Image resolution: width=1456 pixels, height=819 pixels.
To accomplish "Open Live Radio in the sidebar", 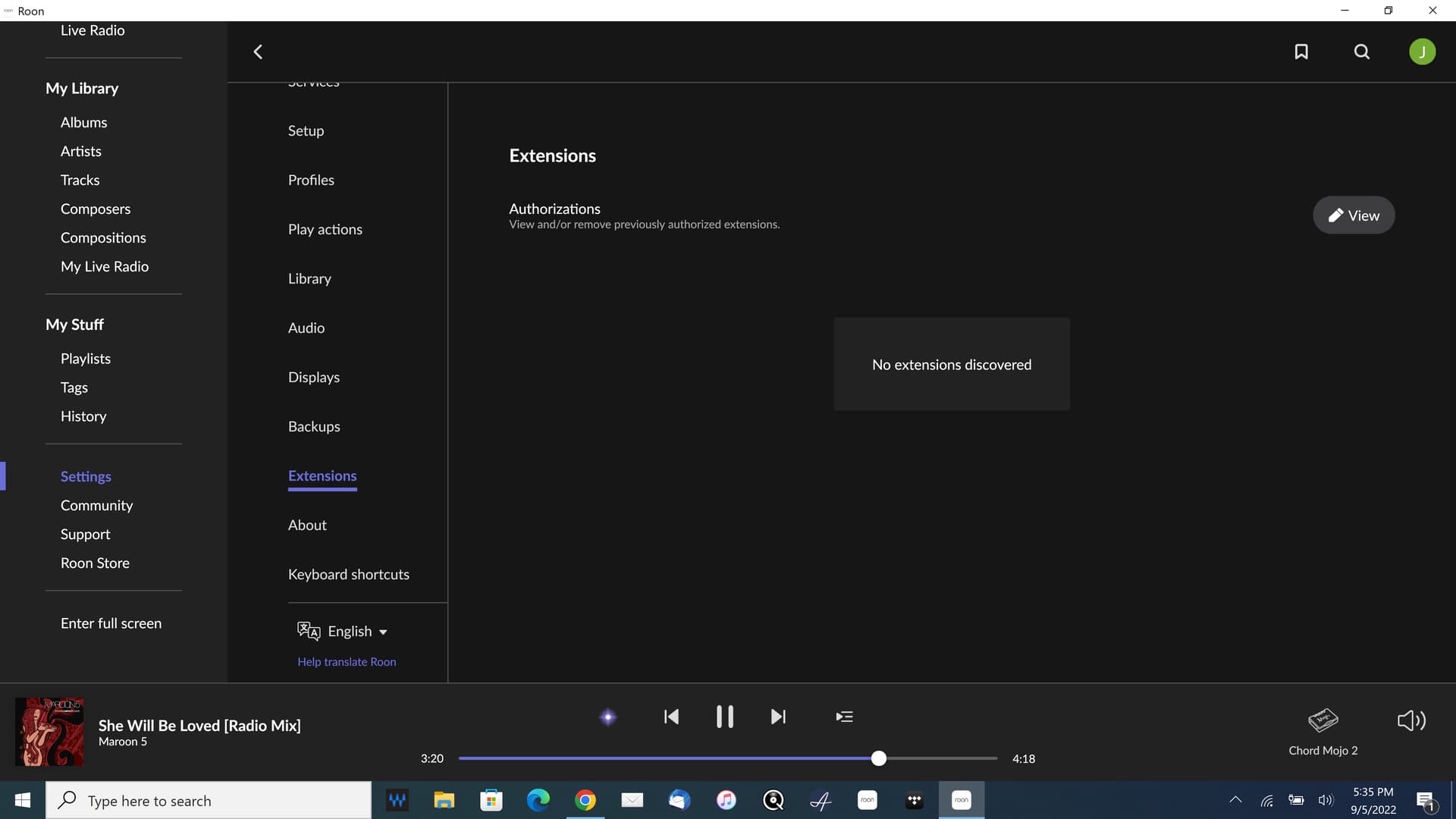I will click(93, 30).
